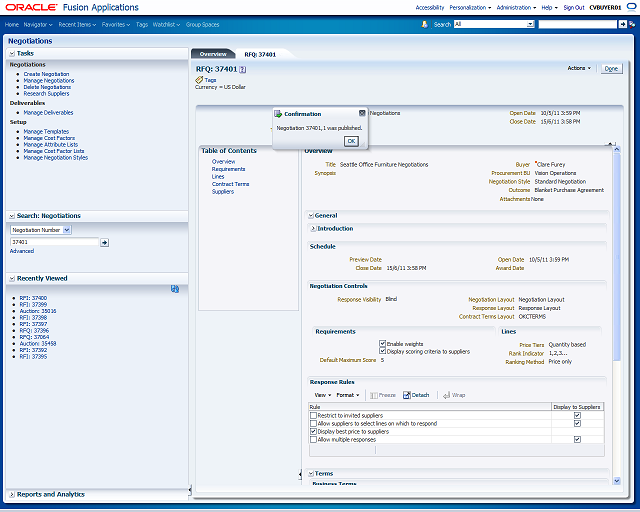
Task: Click the chat bubble icon next to CVBUYER01
Action: pos(631,7)
